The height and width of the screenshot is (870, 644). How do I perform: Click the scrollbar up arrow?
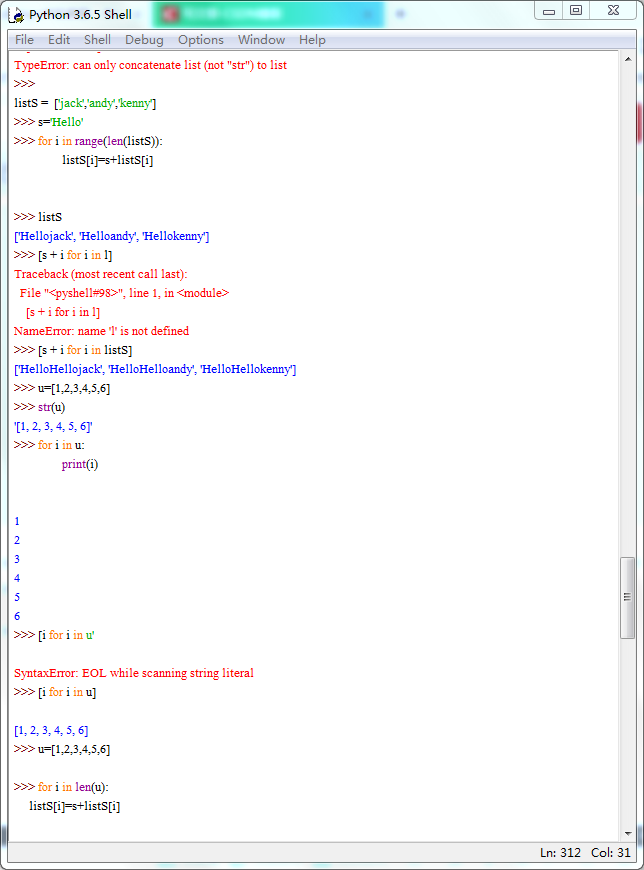628,59
